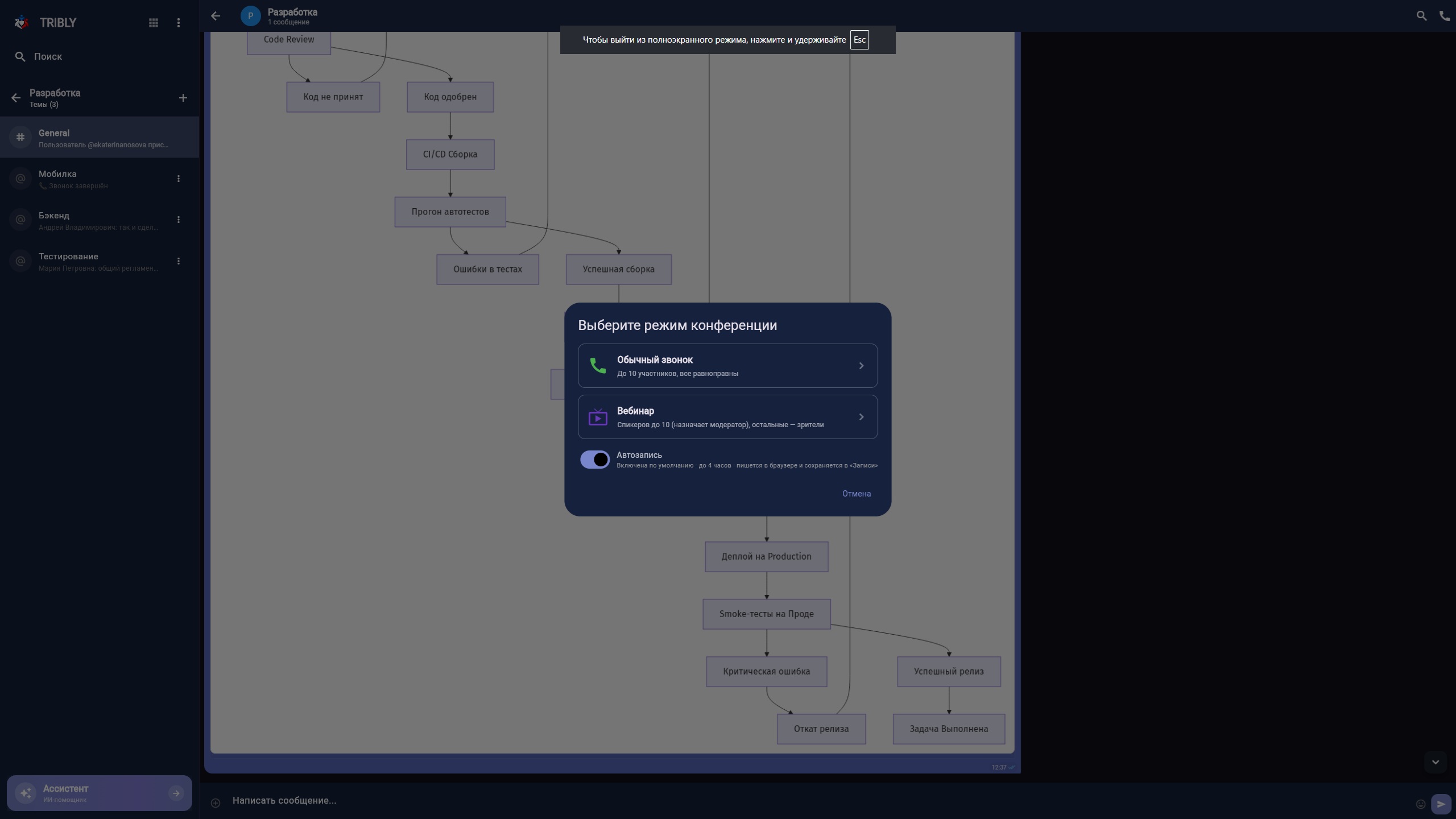The height and width of the screenshot is (819, 1456).
Task: Open the Бэкенд topic options menu
Action: pyautogui.click(x=179, y=220)
